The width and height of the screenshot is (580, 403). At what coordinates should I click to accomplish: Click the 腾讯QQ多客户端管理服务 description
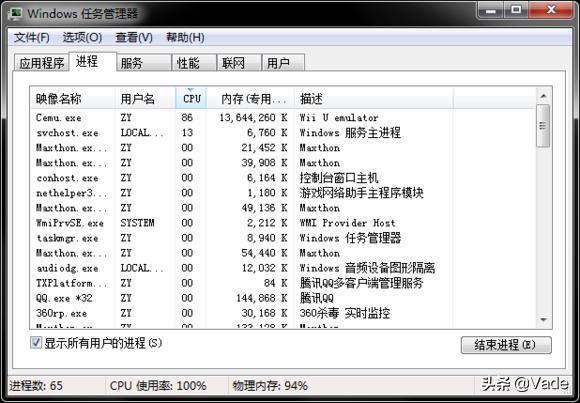click(x=361, y=283)
